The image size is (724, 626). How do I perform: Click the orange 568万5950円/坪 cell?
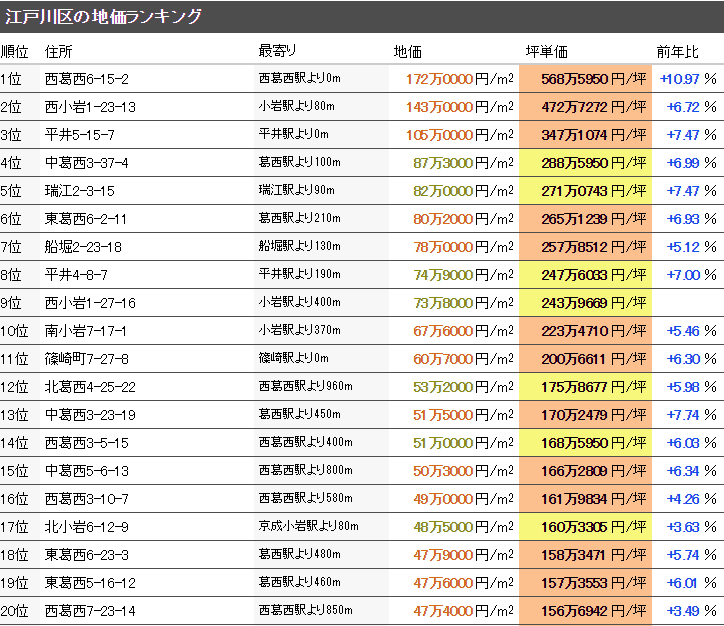(585, 79)
